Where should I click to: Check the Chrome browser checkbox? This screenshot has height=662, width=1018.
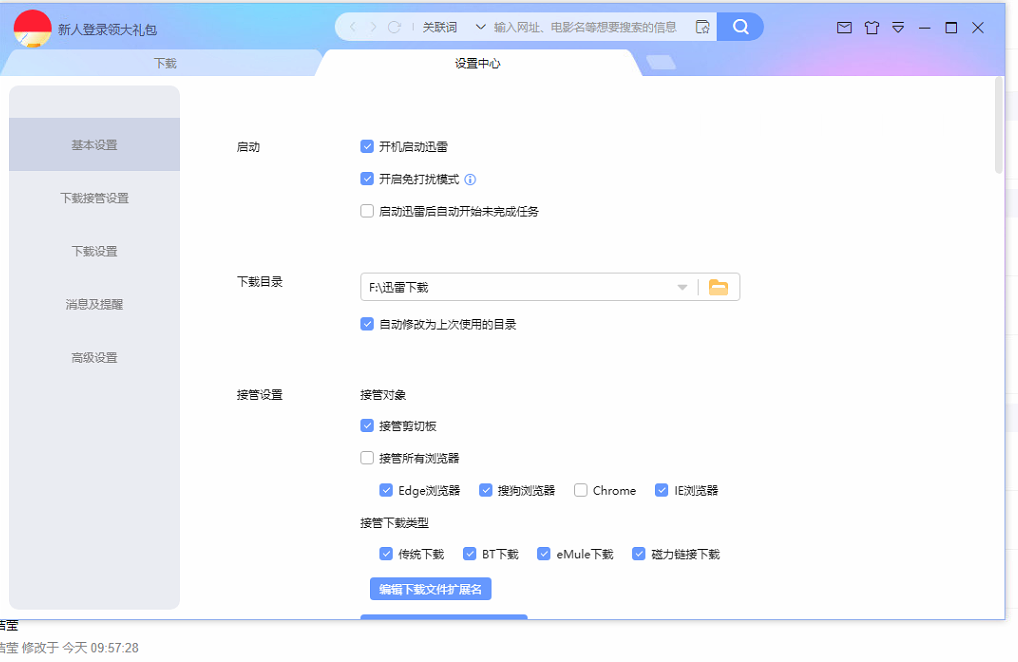[580, 490]
